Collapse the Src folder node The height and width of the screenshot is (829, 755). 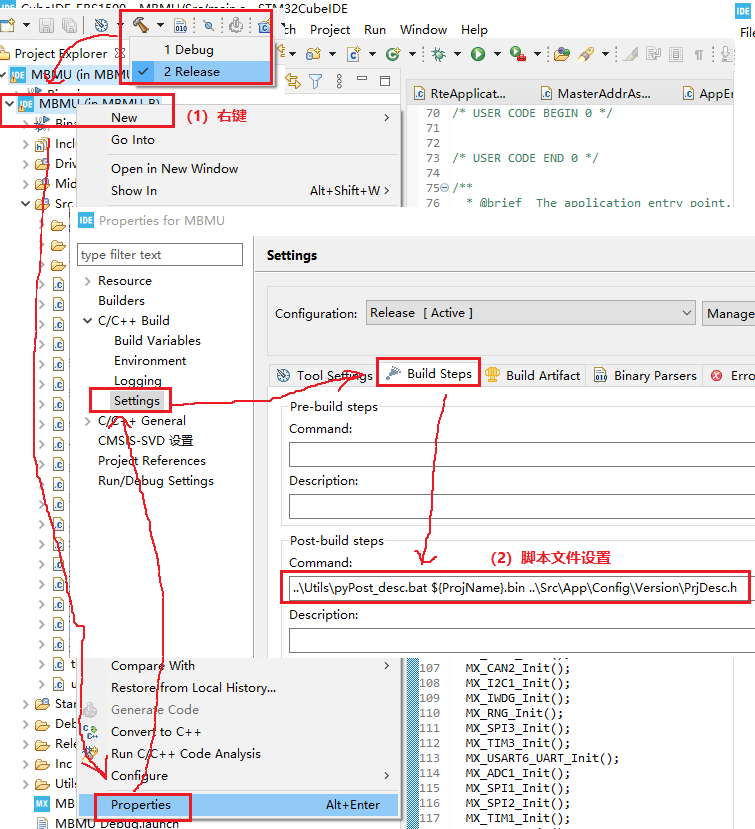pyautogui.click(x=25, y=204)
